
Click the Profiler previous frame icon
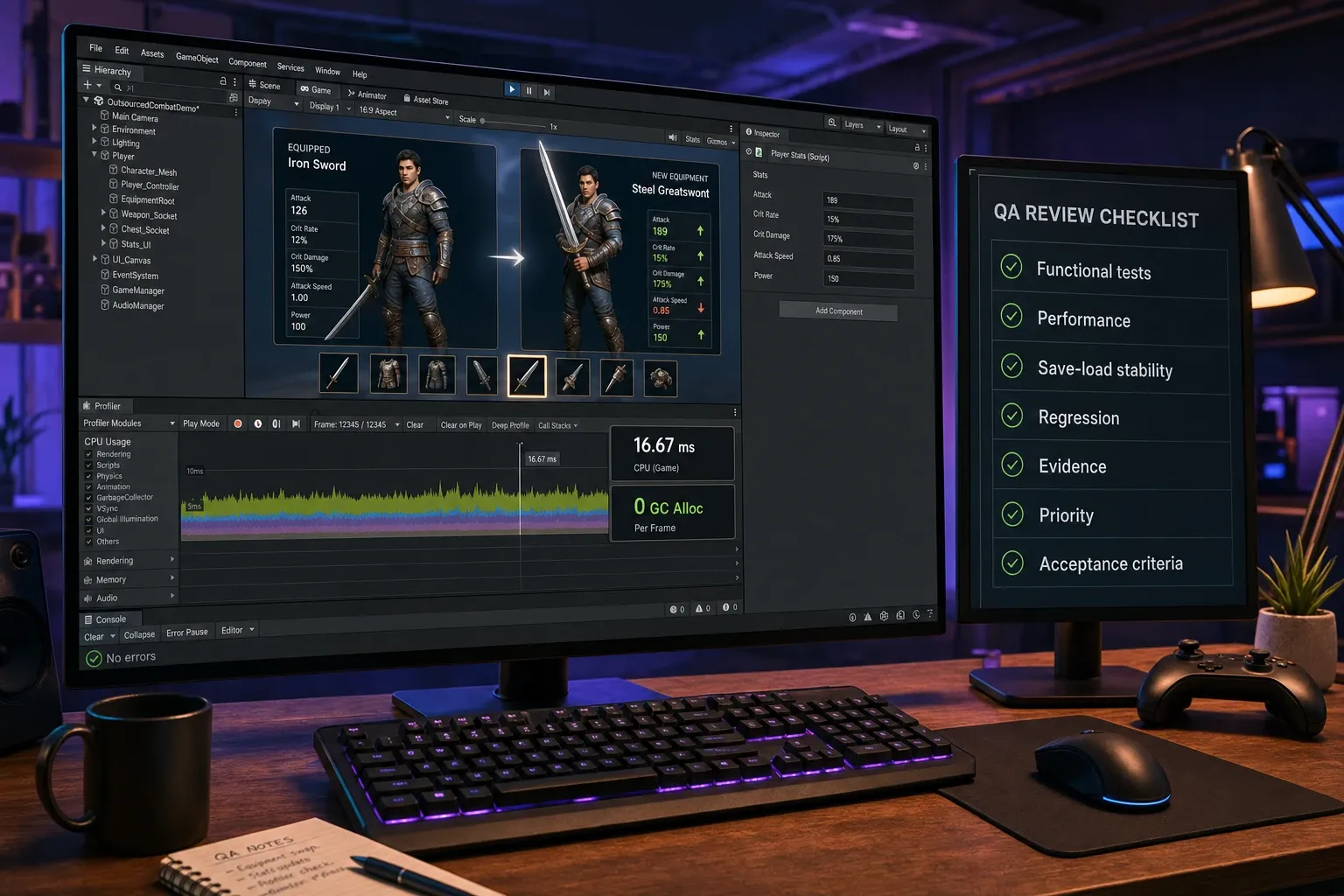[276, 423]
